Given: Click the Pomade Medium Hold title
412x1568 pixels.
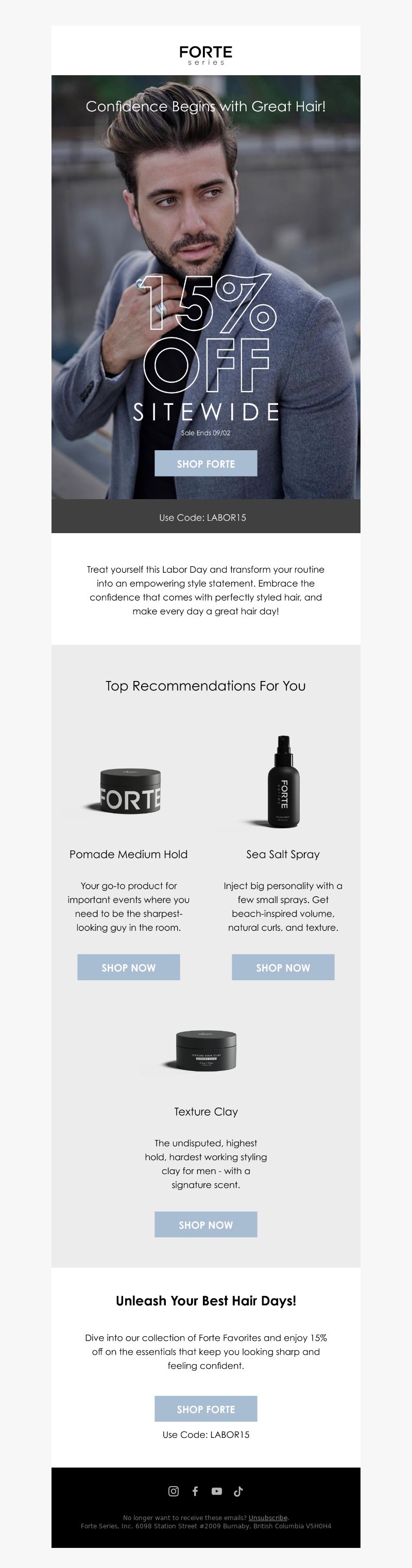Looking at the screenshot, I should 128,854.
